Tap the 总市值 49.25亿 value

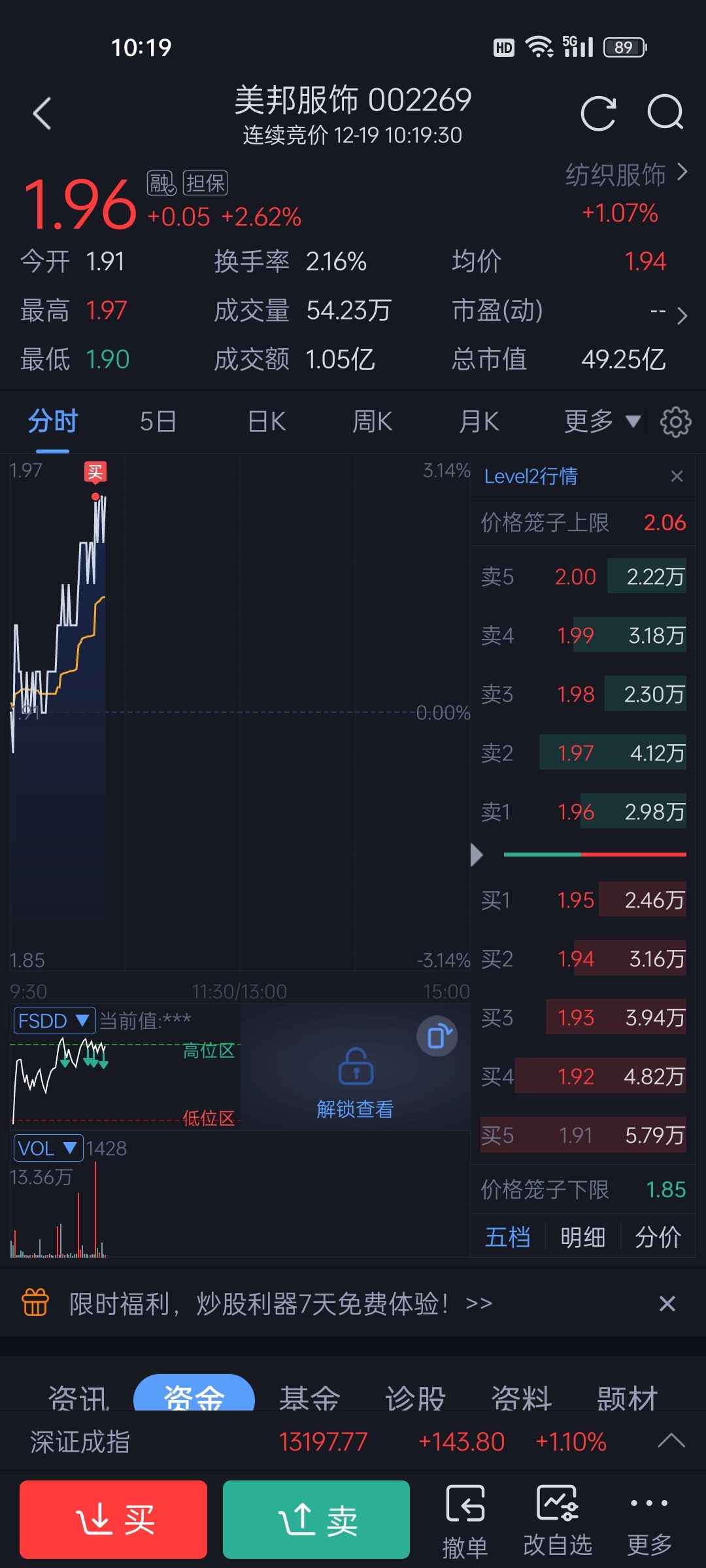(x=624, y=359)
